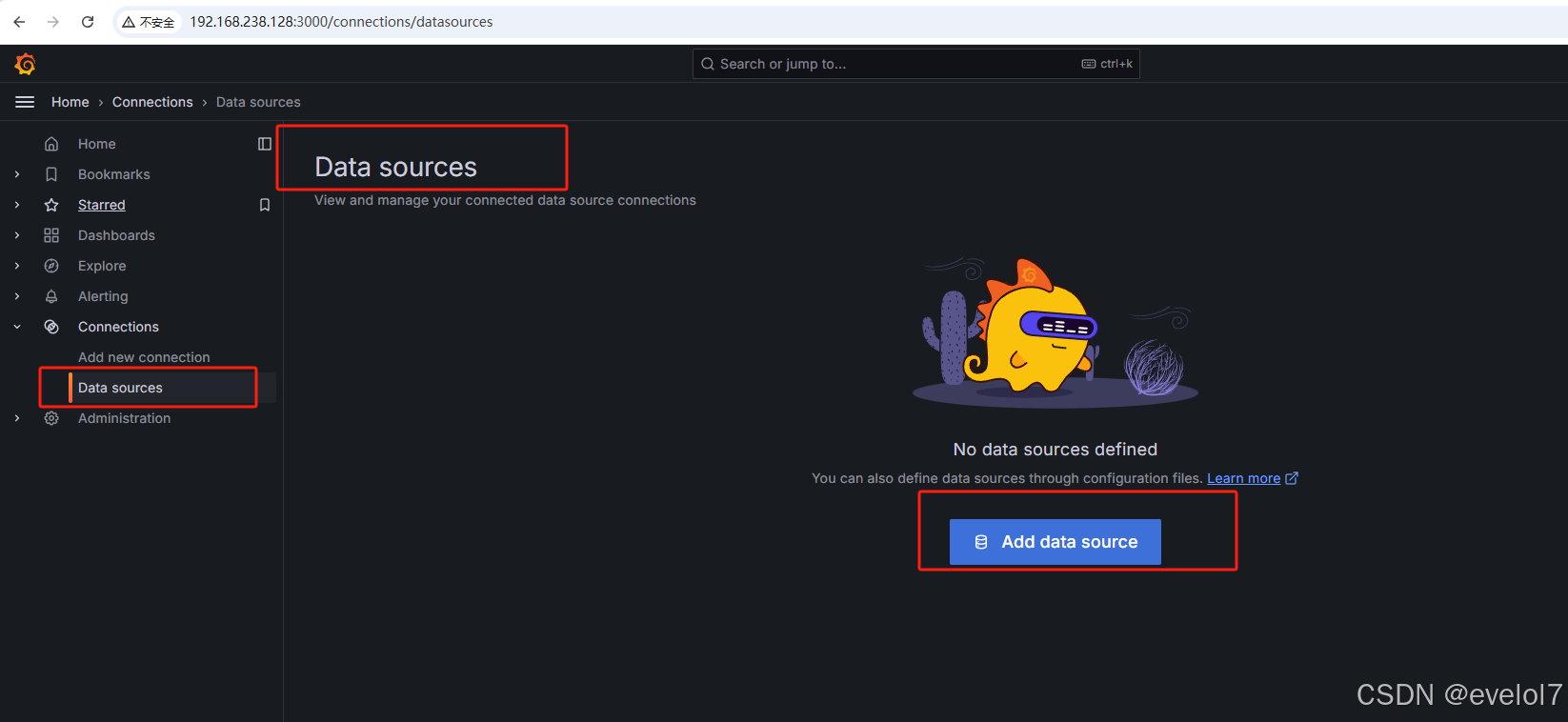The image size is (1568, 722).
Task: Expand the Explore section chevron
Action: [x=17, y=266]
